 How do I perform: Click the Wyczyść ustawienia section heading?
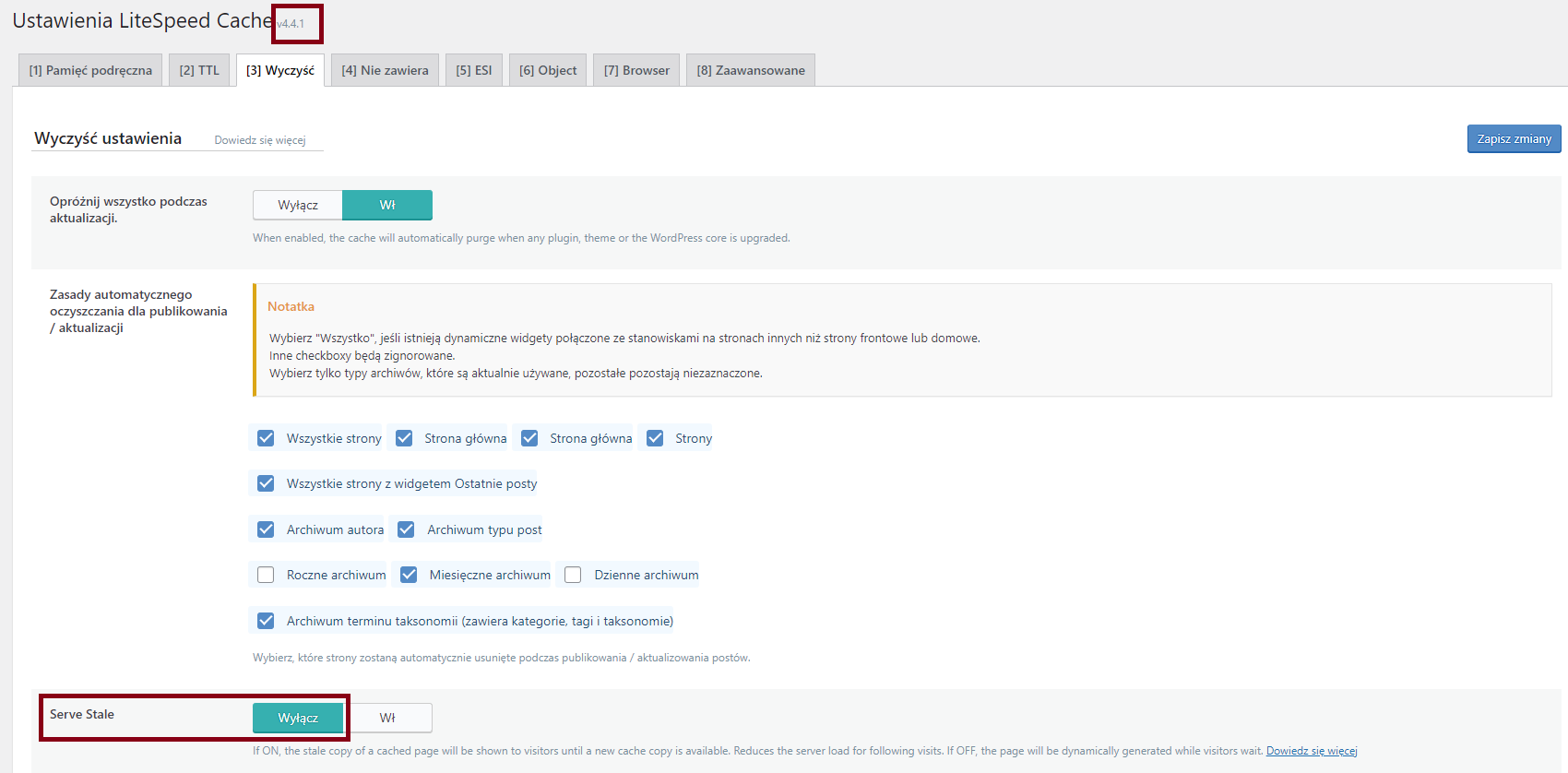click(x=108, y=138)
